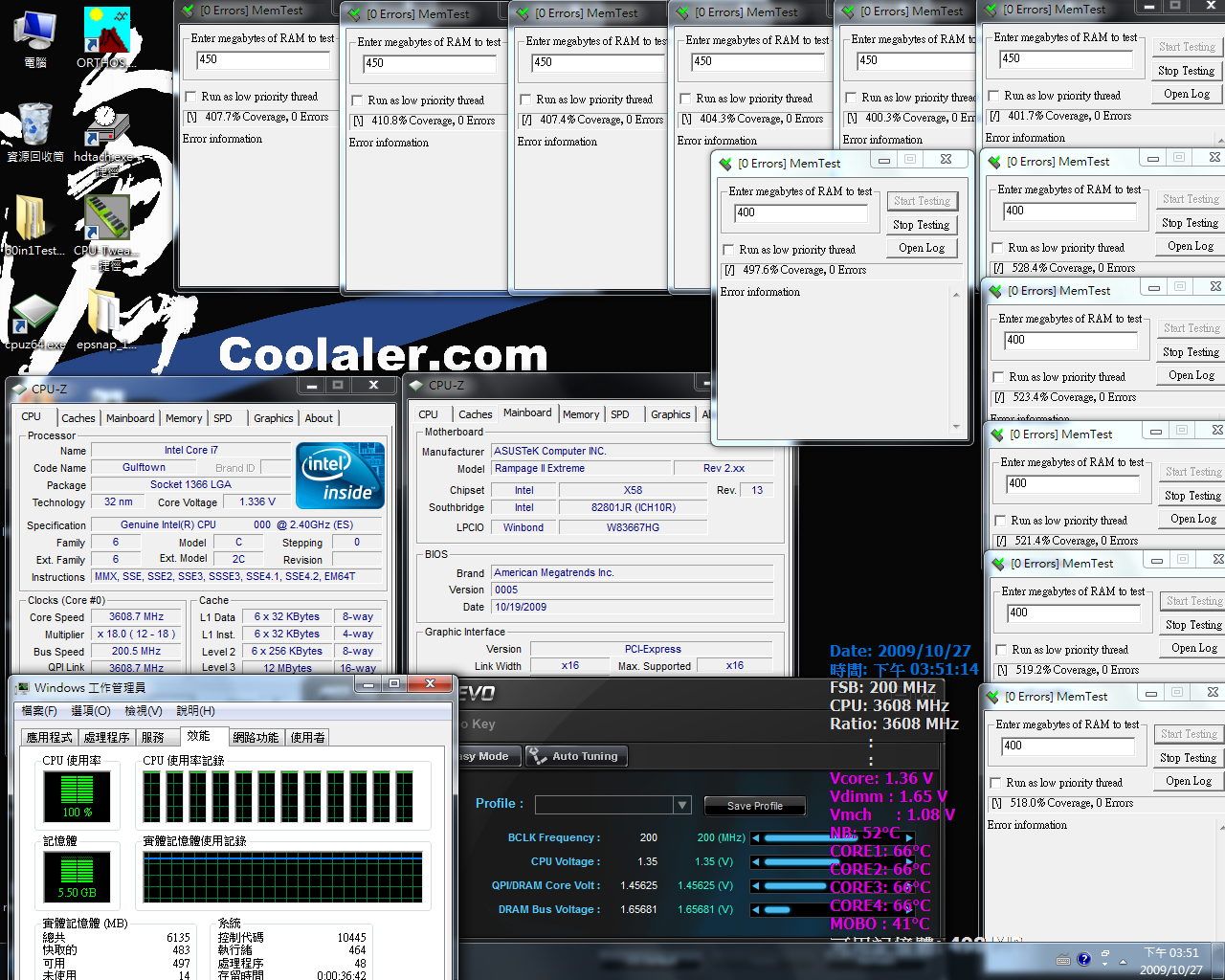Open 檢視(V) menu in Task Manager

(x=144, y=711)
